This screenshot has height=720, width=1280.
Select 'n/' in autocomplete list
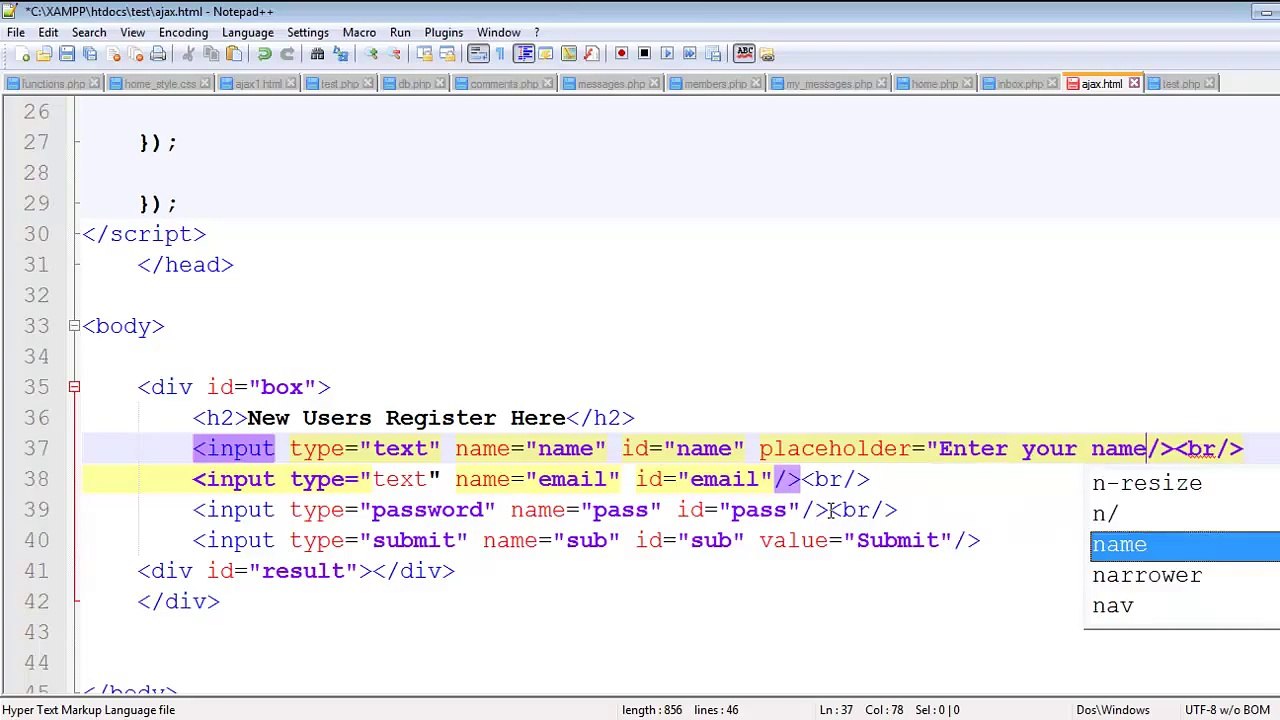tap(1185, 514)
